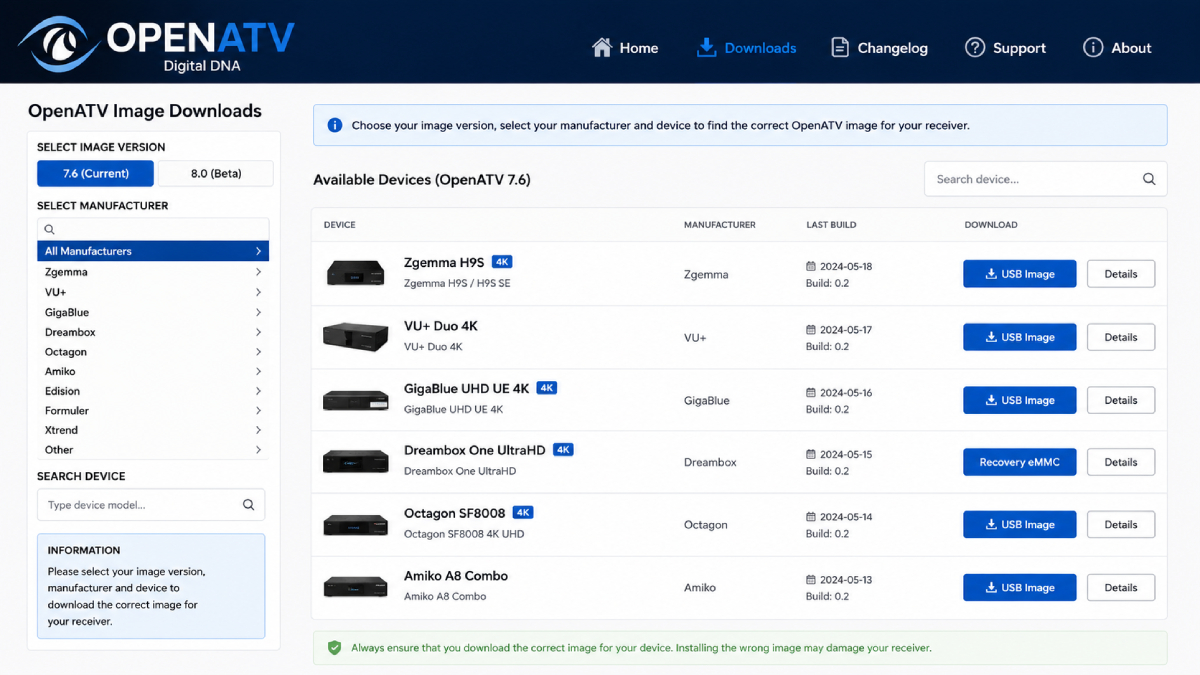The height and width of the screenshot is (675, 1200).
Task: Expand the All Manufacturers chevron
Action: (258, 251)
